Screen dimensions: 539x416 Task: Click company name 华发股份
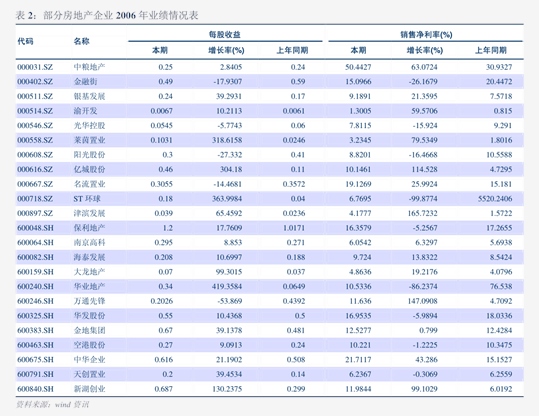click(x=89, y=315)
